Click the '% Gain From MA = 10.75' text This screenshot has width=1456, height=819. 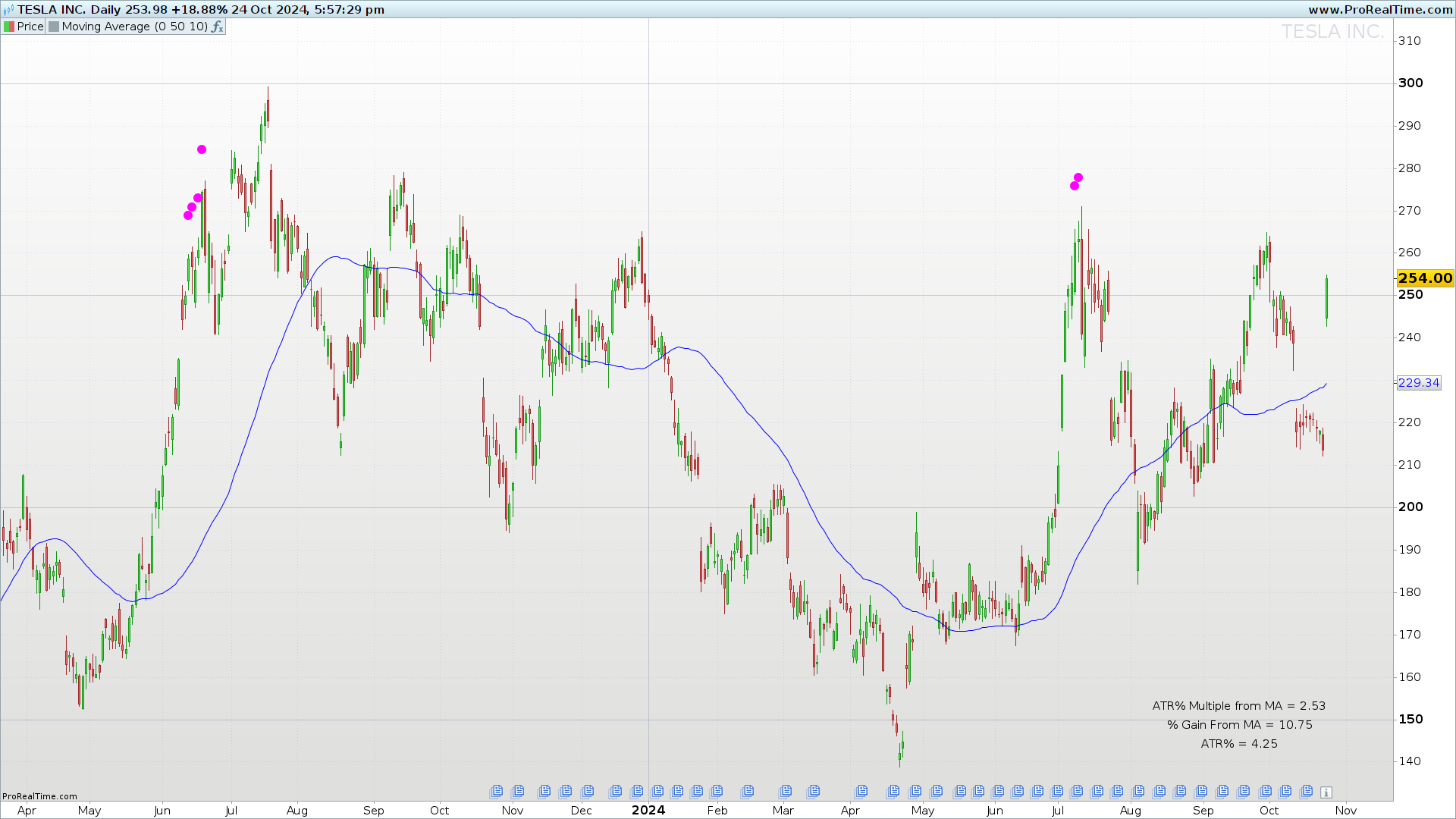click(1240, 725)
